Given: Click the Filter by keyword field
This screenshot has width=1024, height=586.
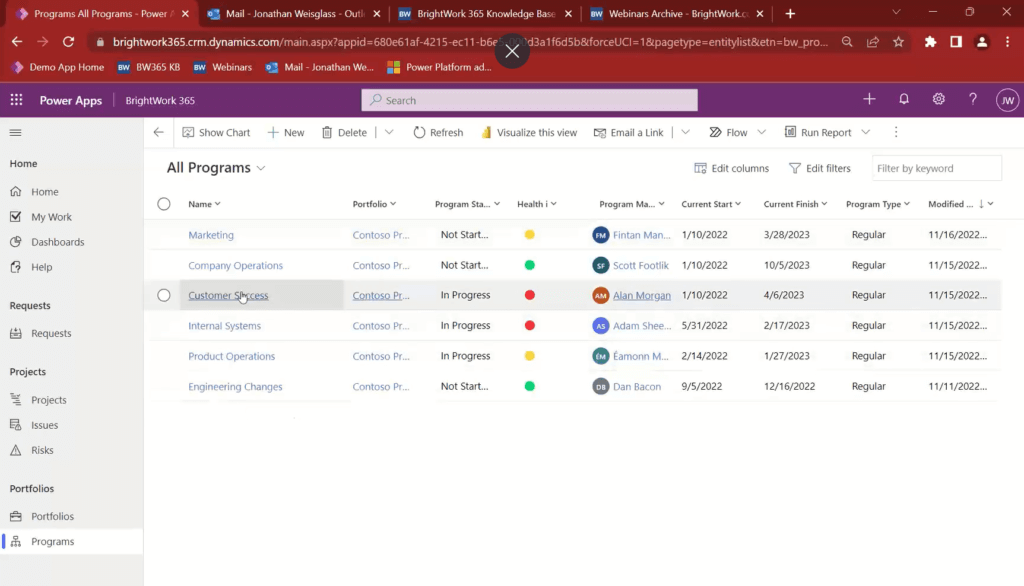Looking at the screenshot, I should click(x=936, y=167).
